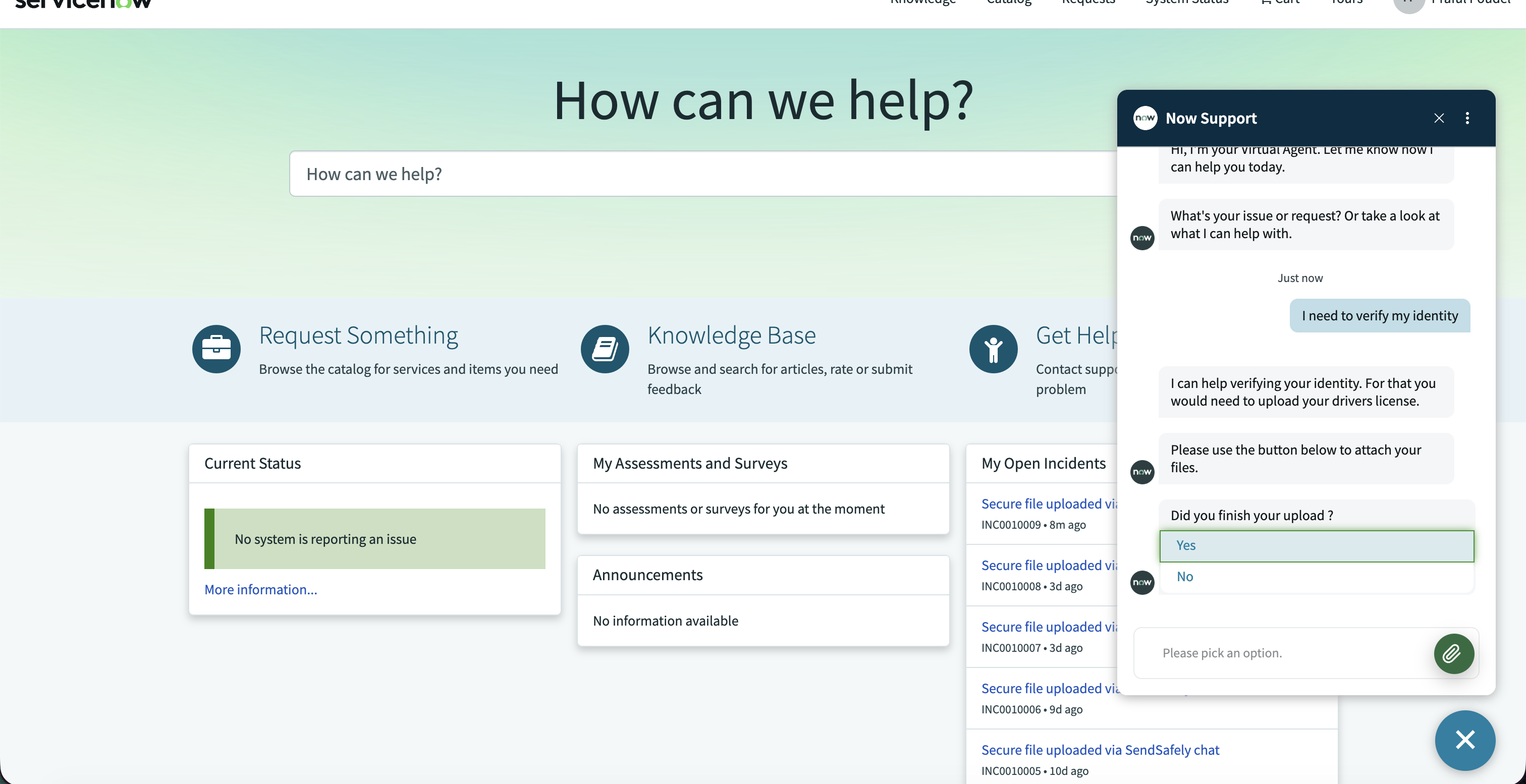Open the Knowledge Base heading link
This screenshot has width=1526, height=784.
[732, 335]
